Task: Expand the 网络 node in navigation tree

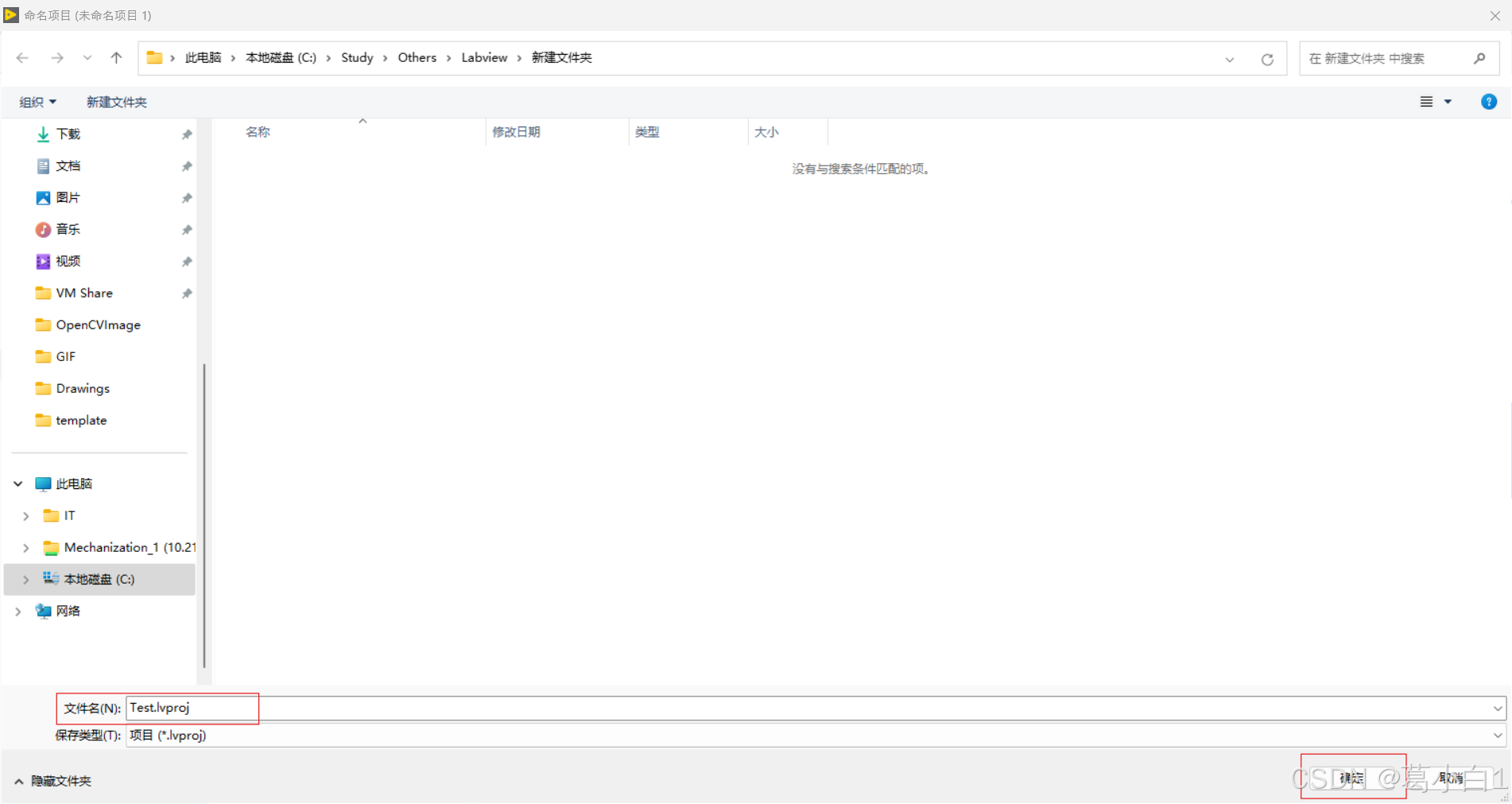Action: (x=17, y=611)
